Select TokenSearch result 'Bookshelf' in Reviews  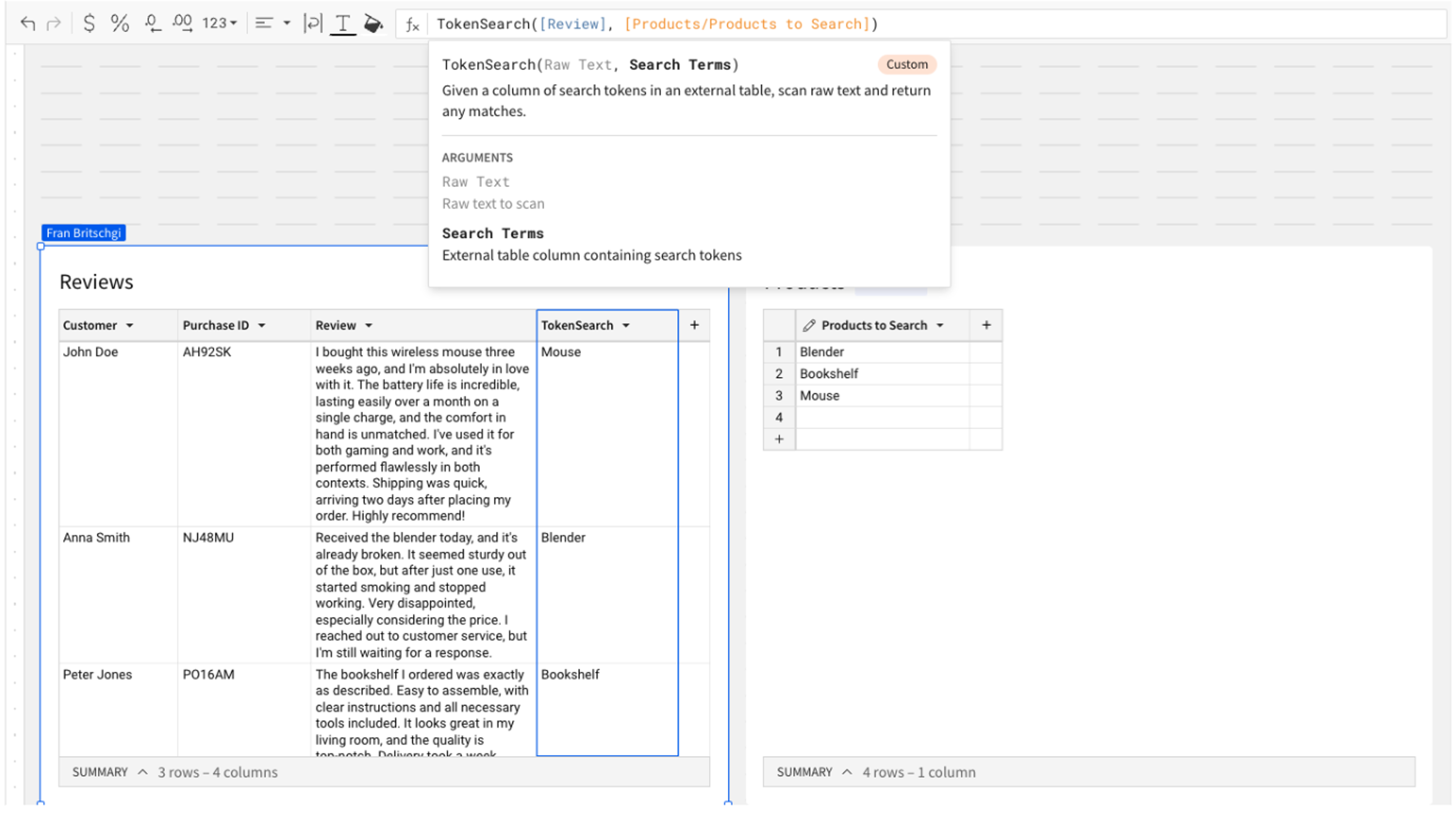click(607, 710)
